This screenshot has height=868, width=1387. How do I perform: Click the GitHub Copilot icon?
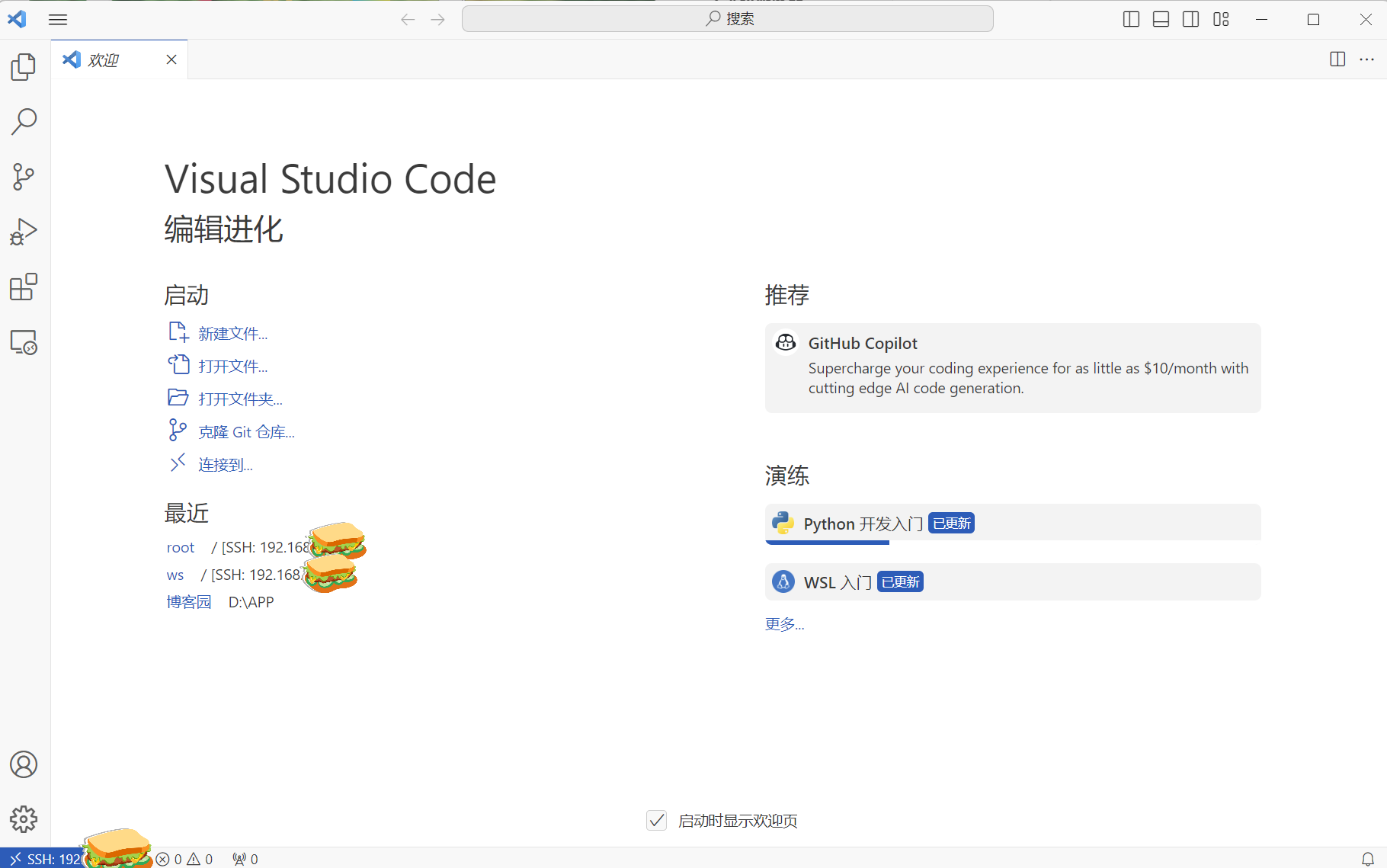pyautogui.click(x=786, y=343)
